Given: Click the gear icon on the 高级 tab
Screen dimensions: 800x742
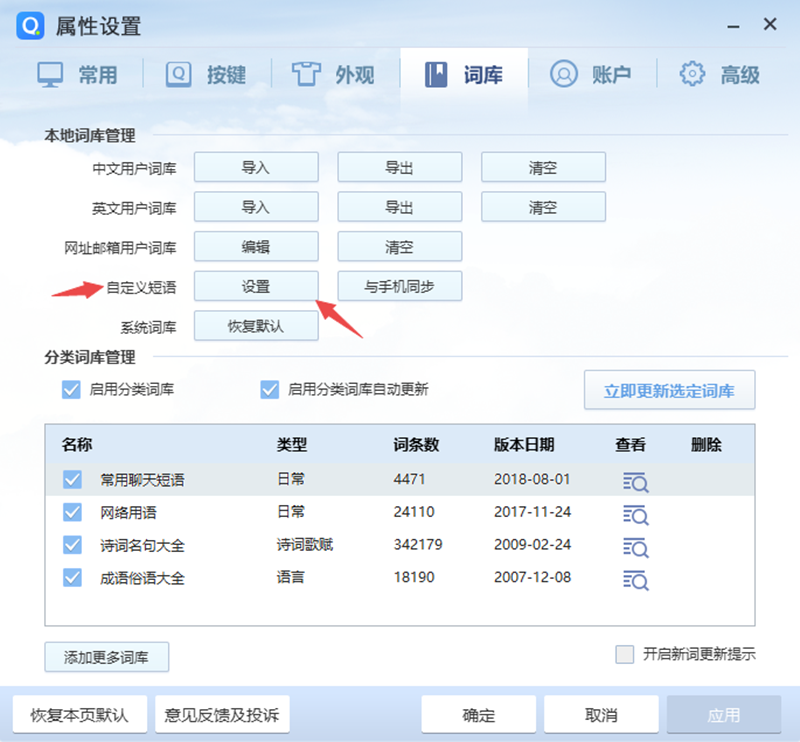Looking at the screenshot, I should [x=690, y=73].
